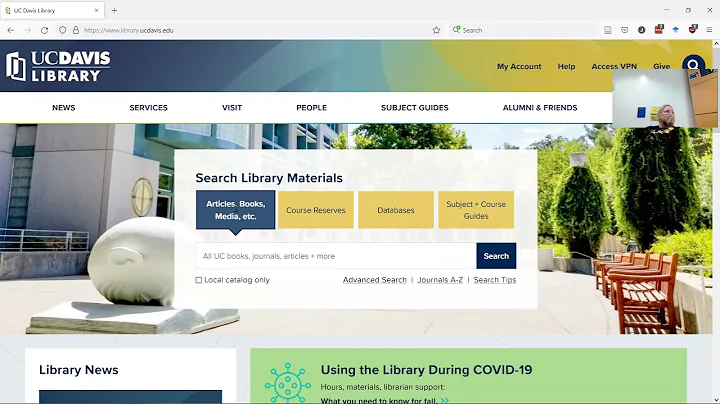Click the webcam video overlay thumbnail
720x404 pixels.
[664, 98]
